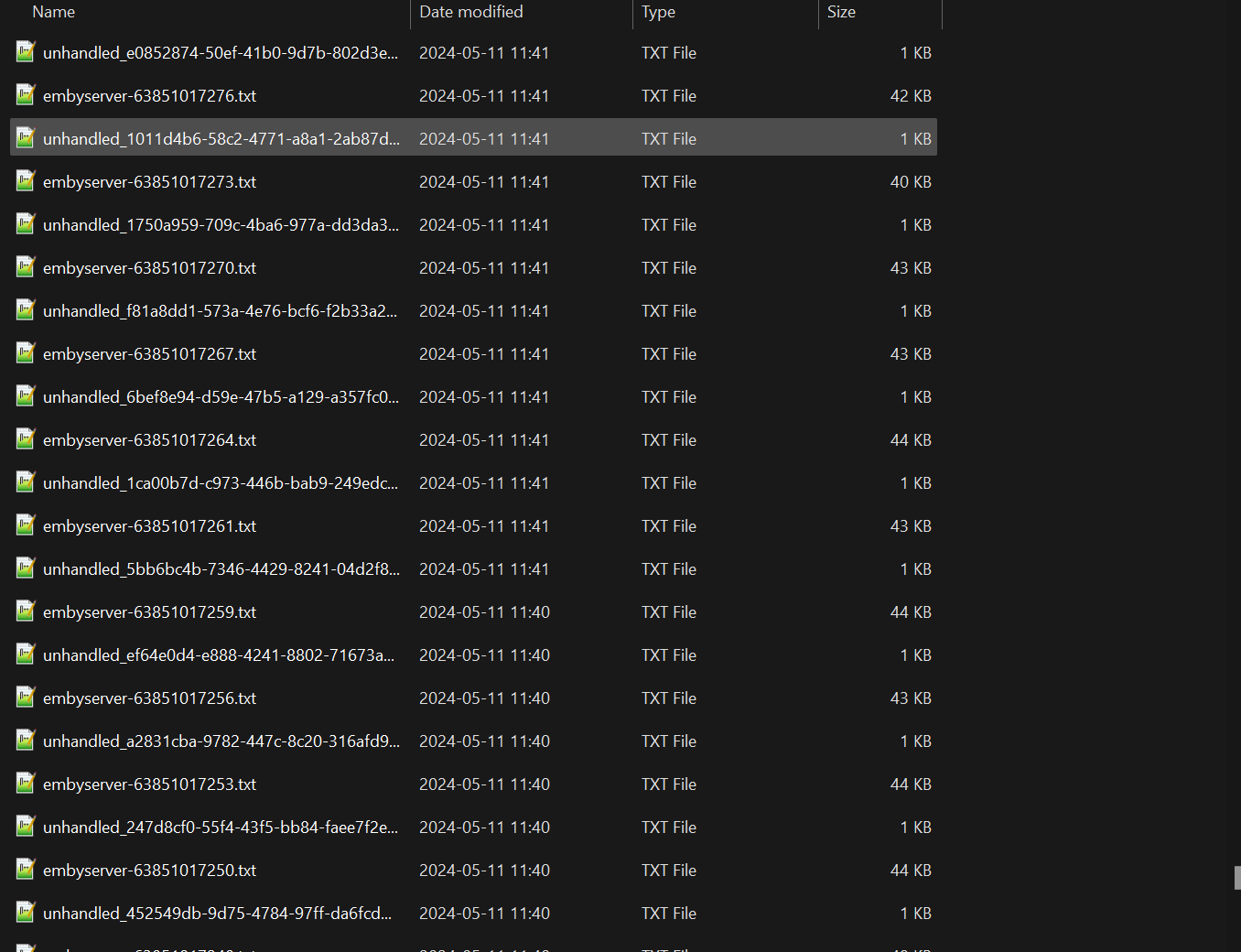Select file name unhandled_f81a8dd1-573a-4e76-bcf6-f2b33a2...
This screenshot has height=952, width=1241.
(x=221, y=311)
